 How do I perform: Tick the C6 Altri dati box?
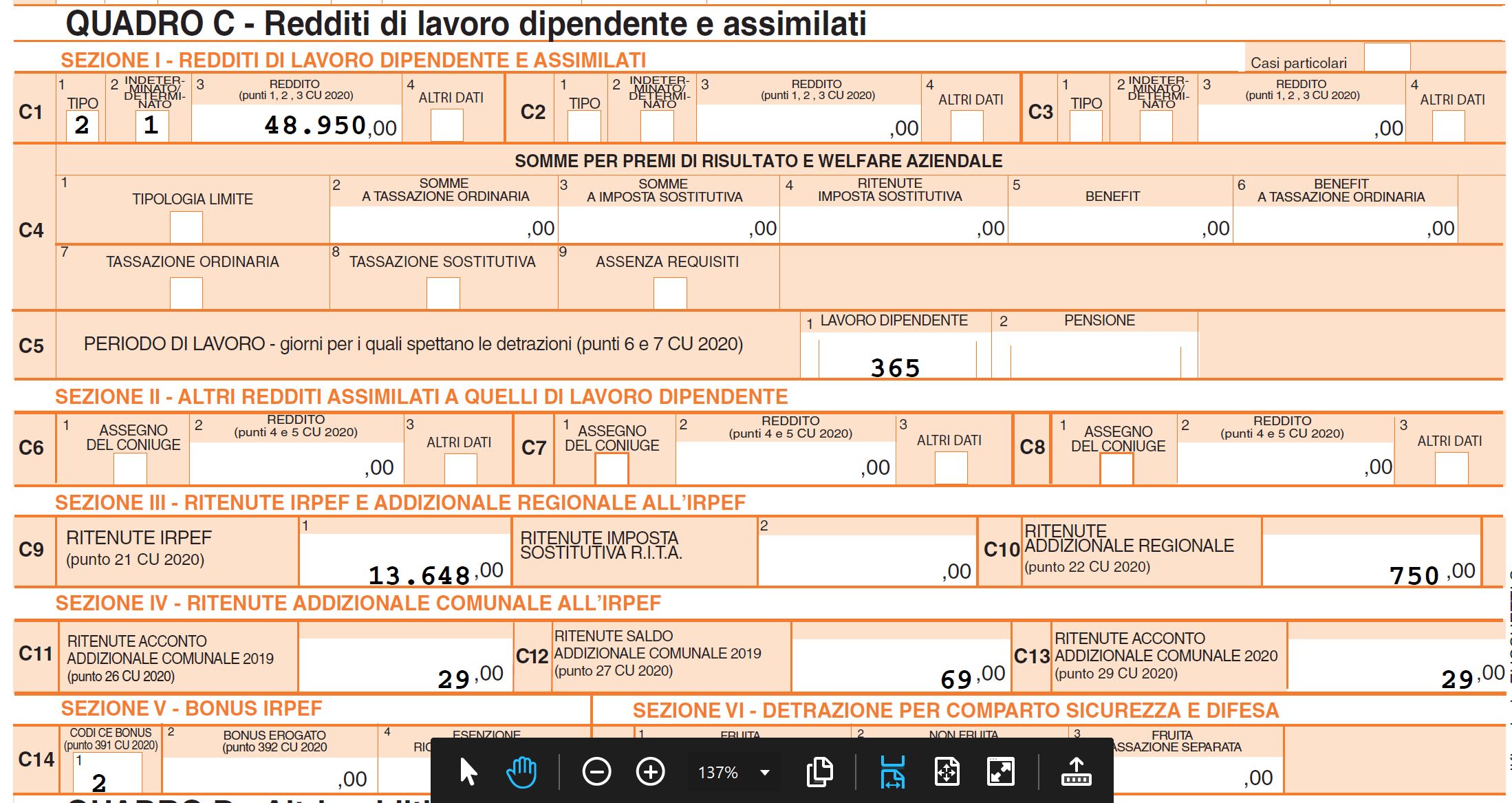click(x=460, y=469)
